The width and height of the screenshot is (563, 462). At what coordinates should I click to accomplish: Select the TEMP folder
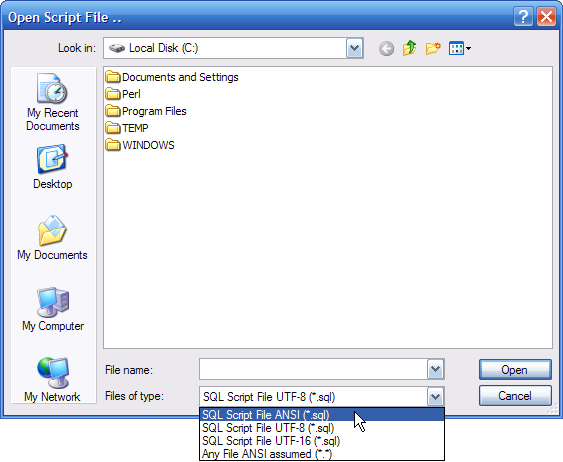pyautogui.click(x=127, y=128)
